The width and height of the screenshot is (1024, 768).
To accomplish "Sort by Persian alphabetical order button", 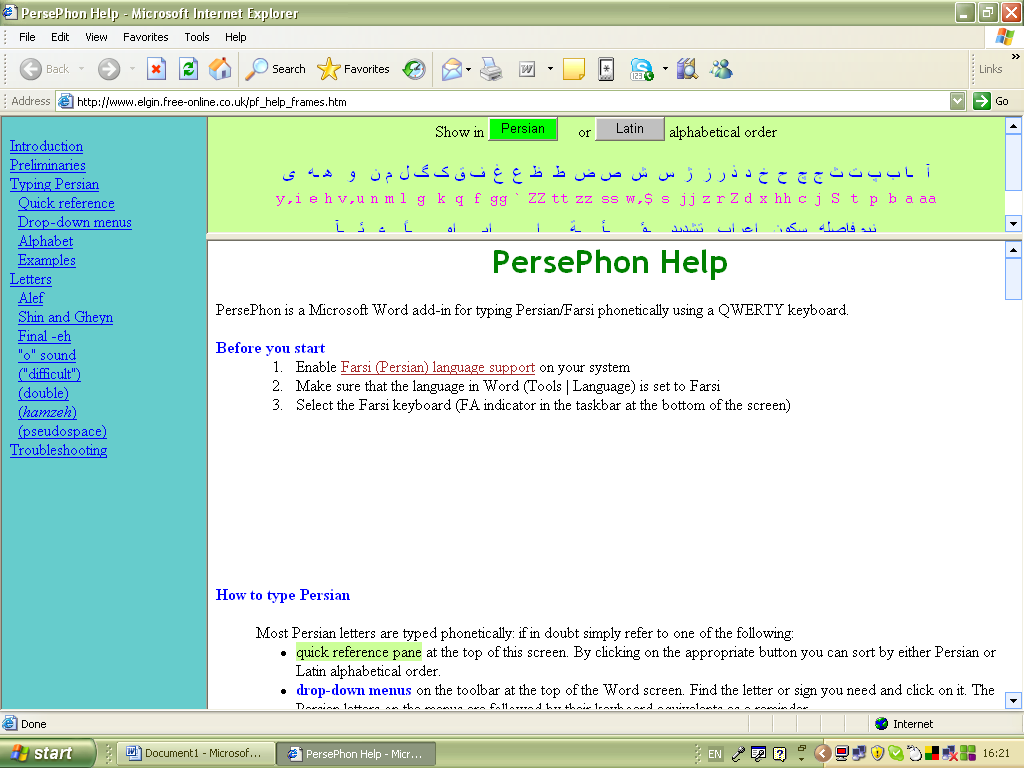I will click(x=522, y=129).
